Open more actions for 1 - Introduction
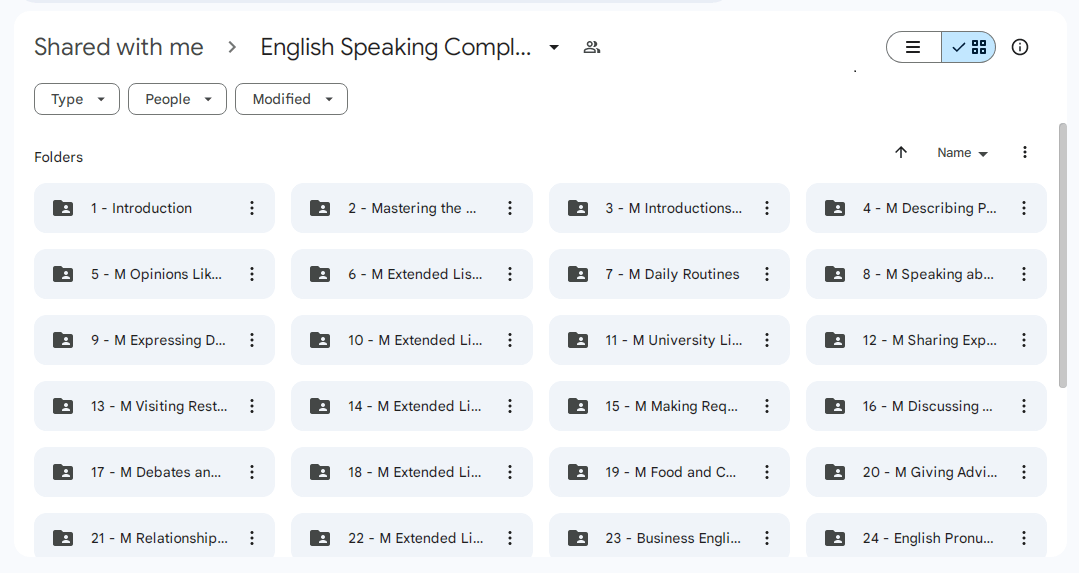This screenshot has height=573, width=1079. 252,208
